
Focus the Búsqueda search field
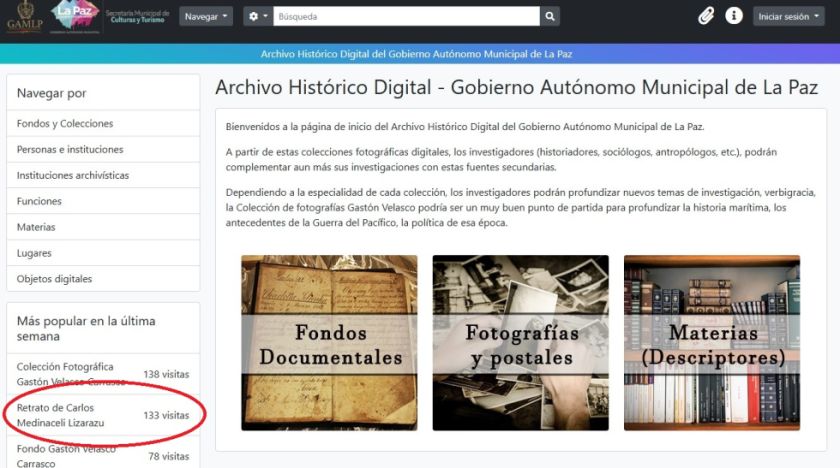click(406, 17)
